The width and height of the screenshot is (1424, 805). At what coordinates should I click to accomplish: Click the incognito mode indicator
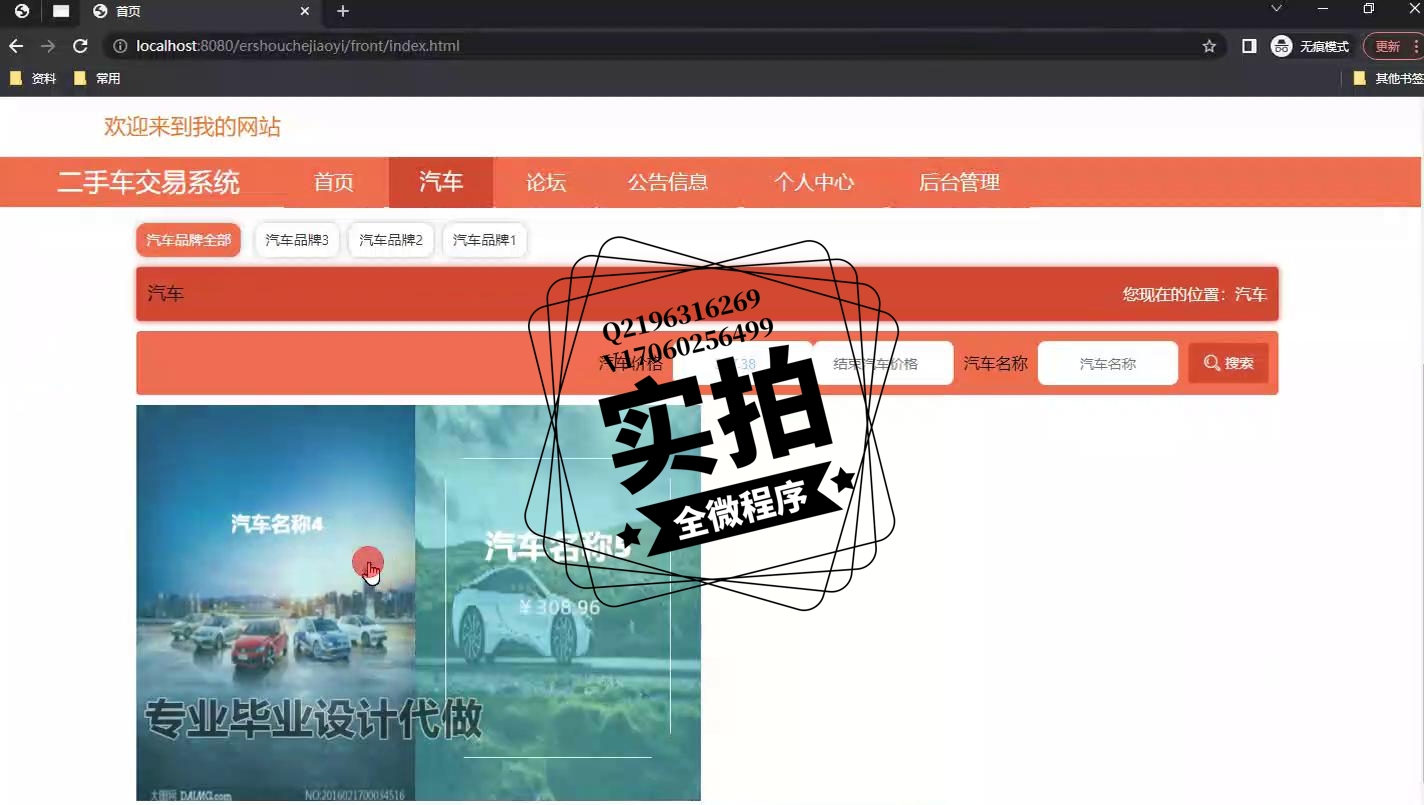tap(1310, 46)
